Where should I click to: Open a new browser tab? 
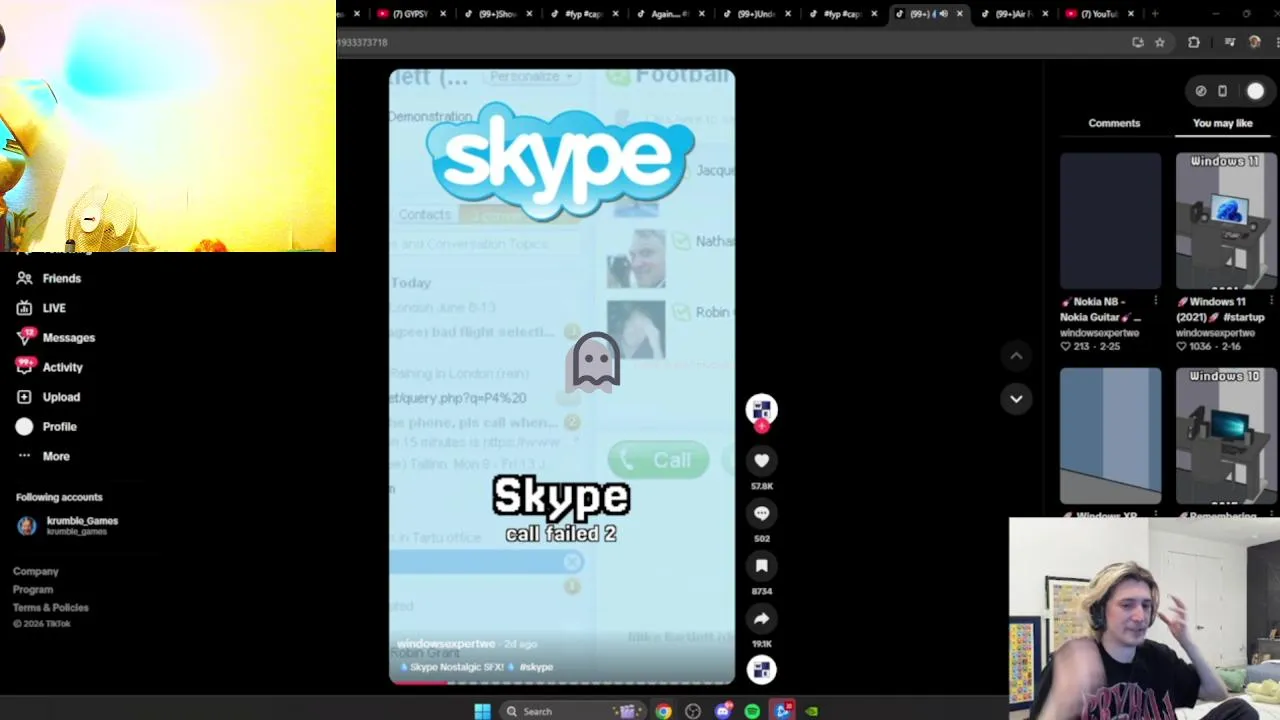point(1155,14)
